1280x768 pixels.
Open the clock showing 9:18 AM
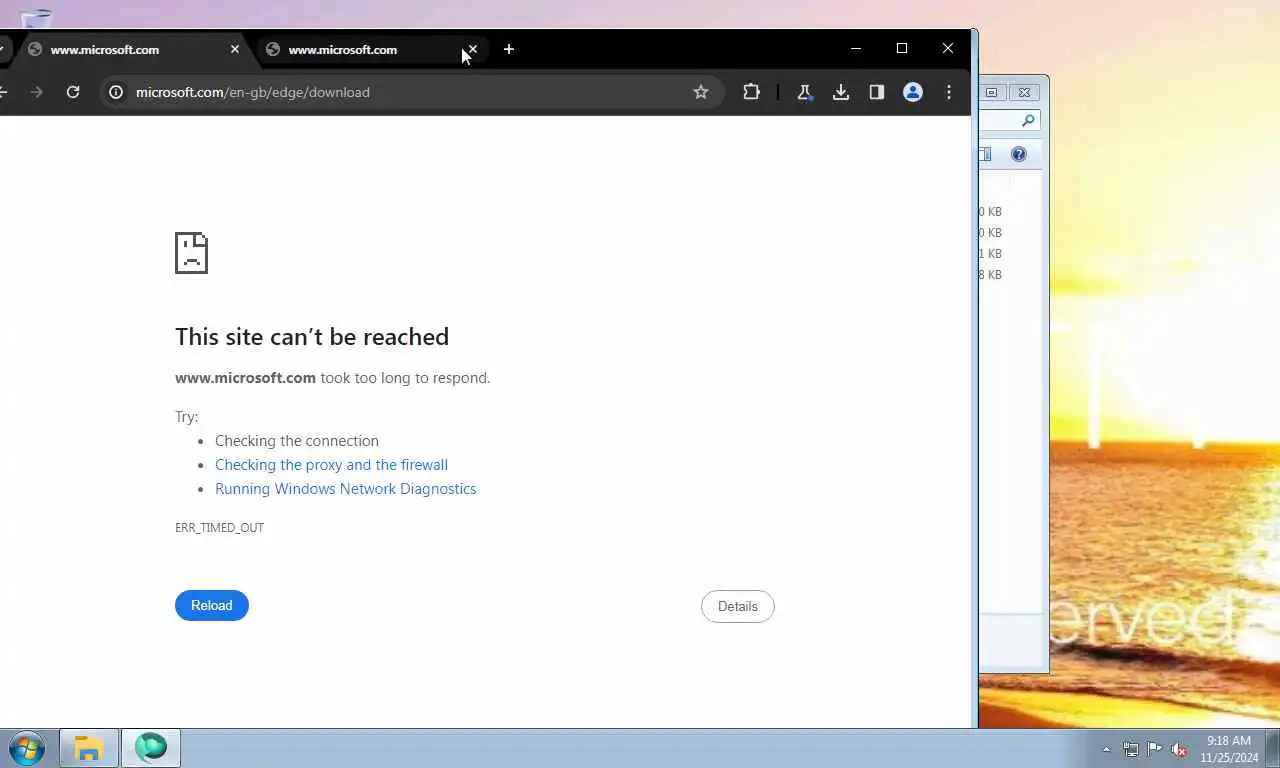[x=1229, y=749]
